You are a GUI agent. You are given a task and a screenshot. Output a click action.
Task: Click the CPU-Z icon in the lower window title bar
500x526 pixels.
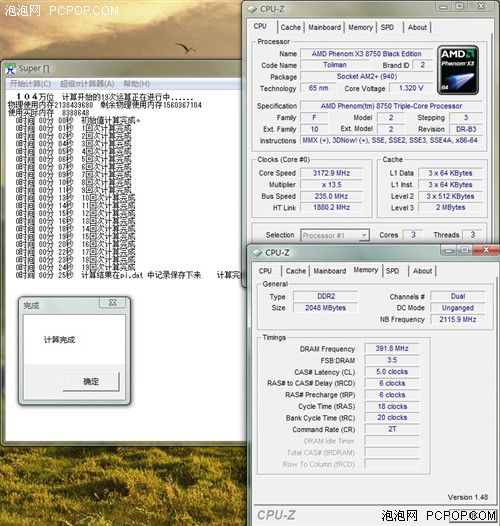tap(257, 253)
